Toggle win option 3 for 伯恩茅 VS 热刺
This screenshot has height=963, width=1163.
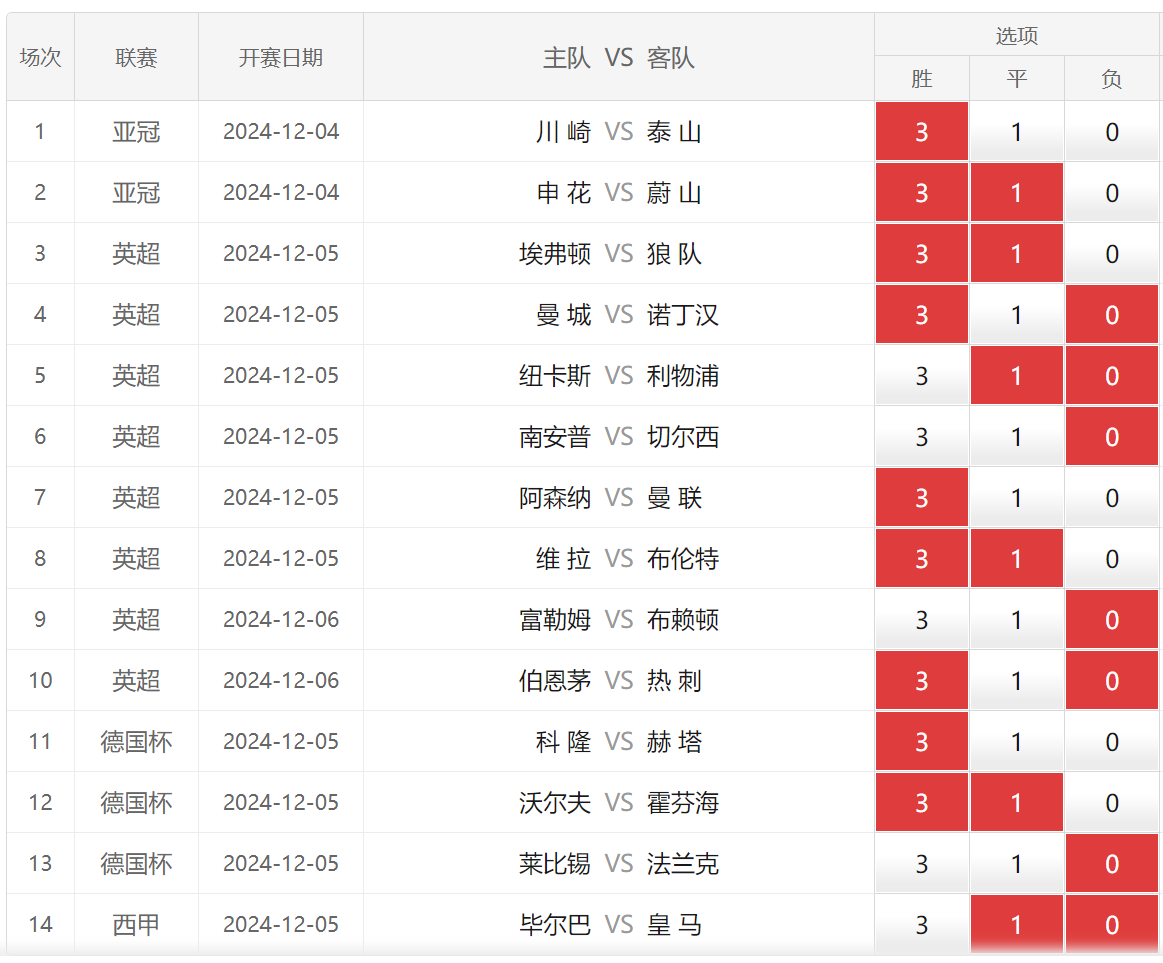click(921, 680)
